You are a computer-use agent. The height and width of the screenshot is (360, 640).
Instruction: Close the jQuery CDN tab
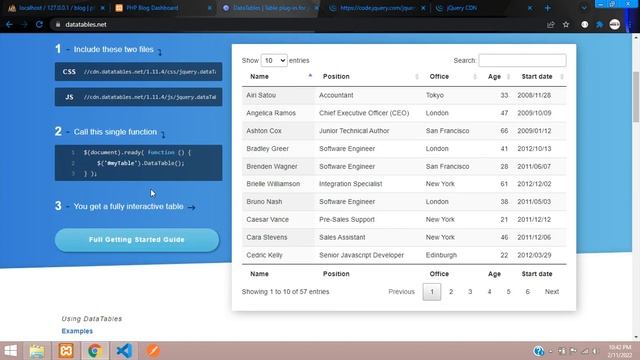[x=530, y=8]
